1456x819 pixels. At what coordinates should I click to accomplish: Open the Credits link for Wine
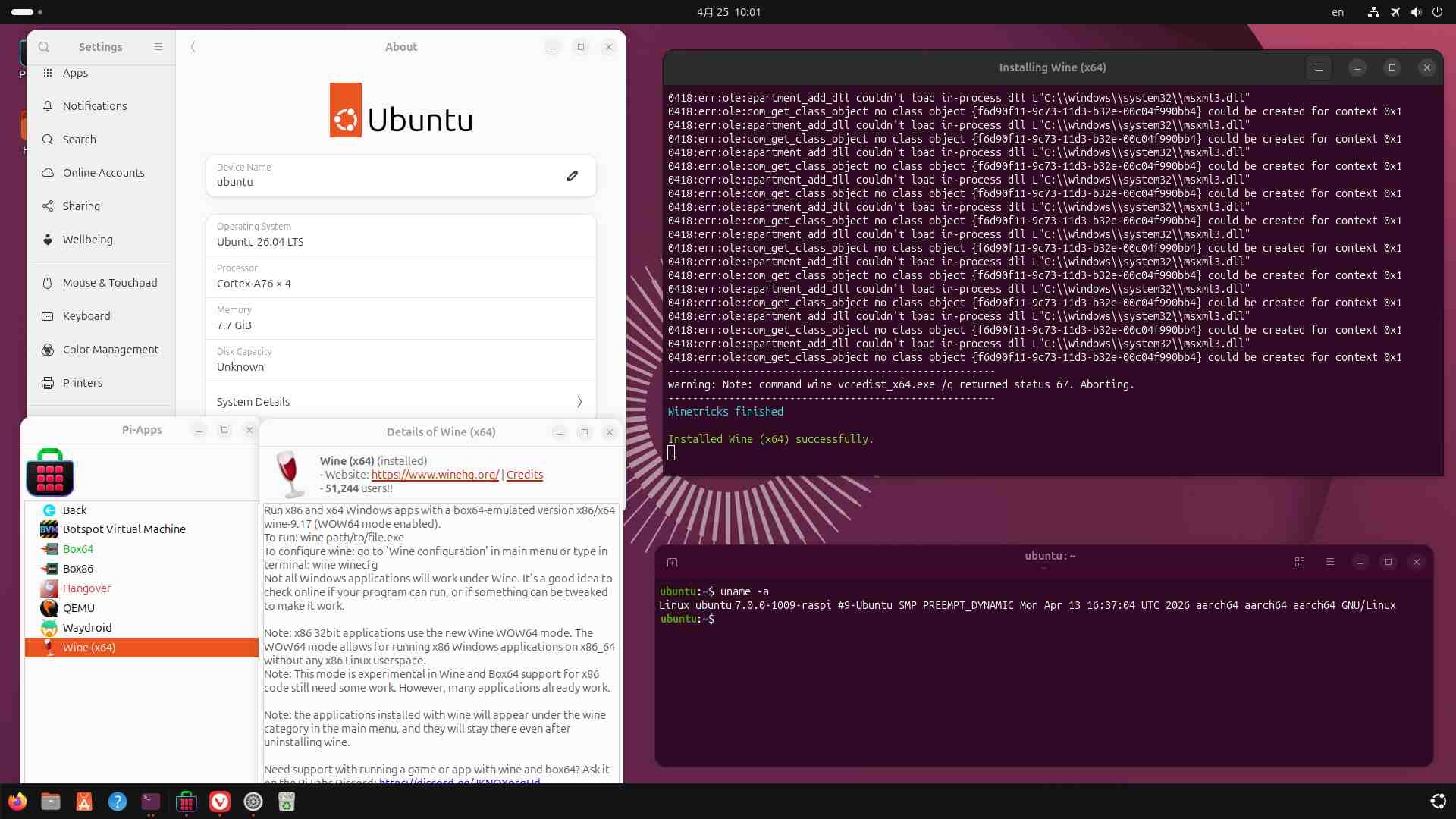click(x=525, y=475)
